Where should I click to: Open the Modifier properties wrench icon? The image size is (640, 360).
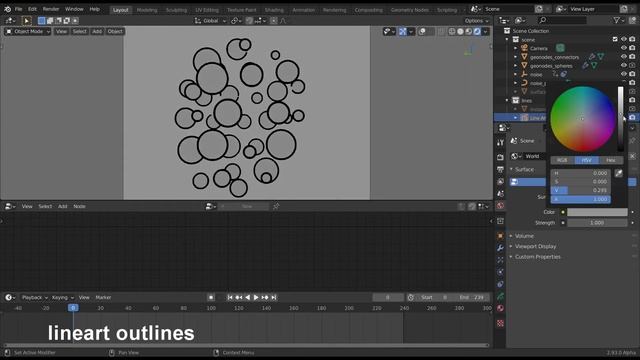(500, 248)
